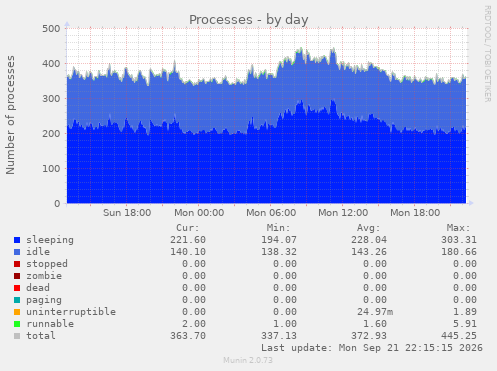This screenshot has width=497, height=371.
Task: Click the 'runnable' legend label
Action: point(50,324)
